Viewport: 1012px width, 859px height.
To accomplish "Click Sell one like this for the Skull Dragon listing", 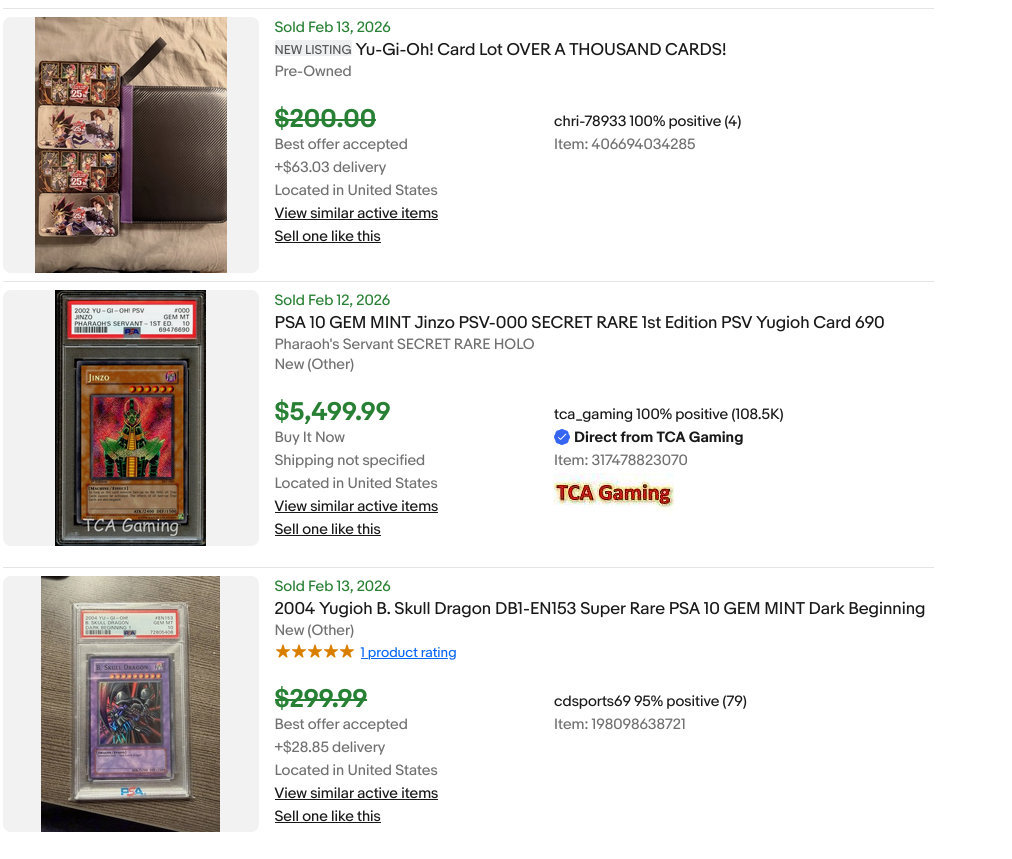I will point(327,815).
